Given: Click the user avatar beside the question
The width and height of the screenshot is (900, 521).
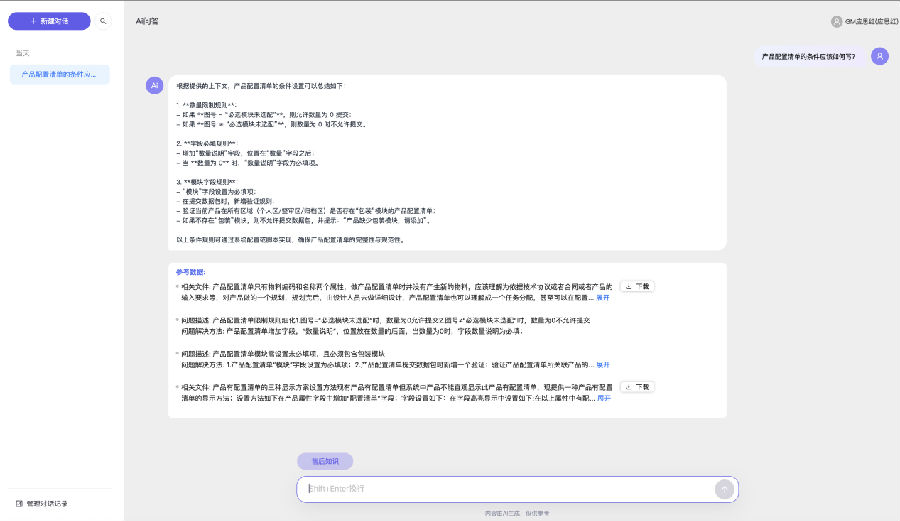Looking at the screenshot, I should (880, 56).
